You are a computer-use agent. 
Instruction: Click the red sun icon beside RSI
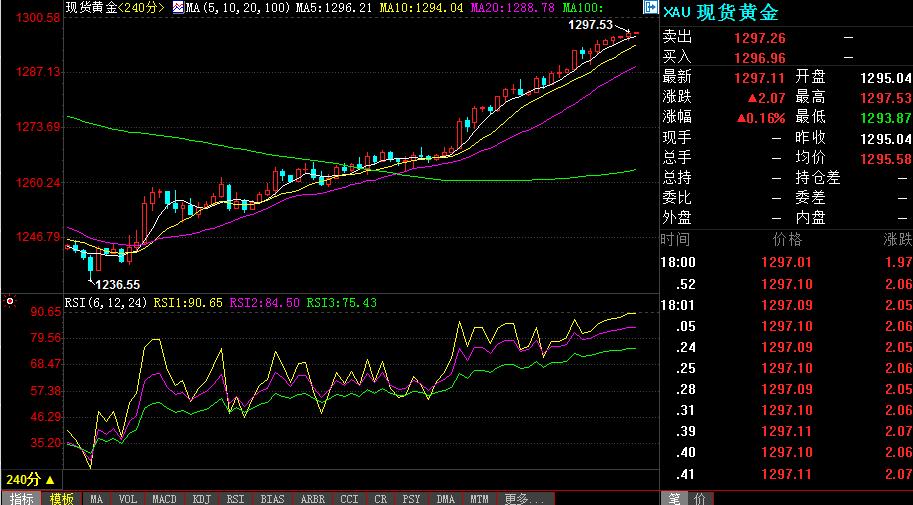(x=9, y=302)
